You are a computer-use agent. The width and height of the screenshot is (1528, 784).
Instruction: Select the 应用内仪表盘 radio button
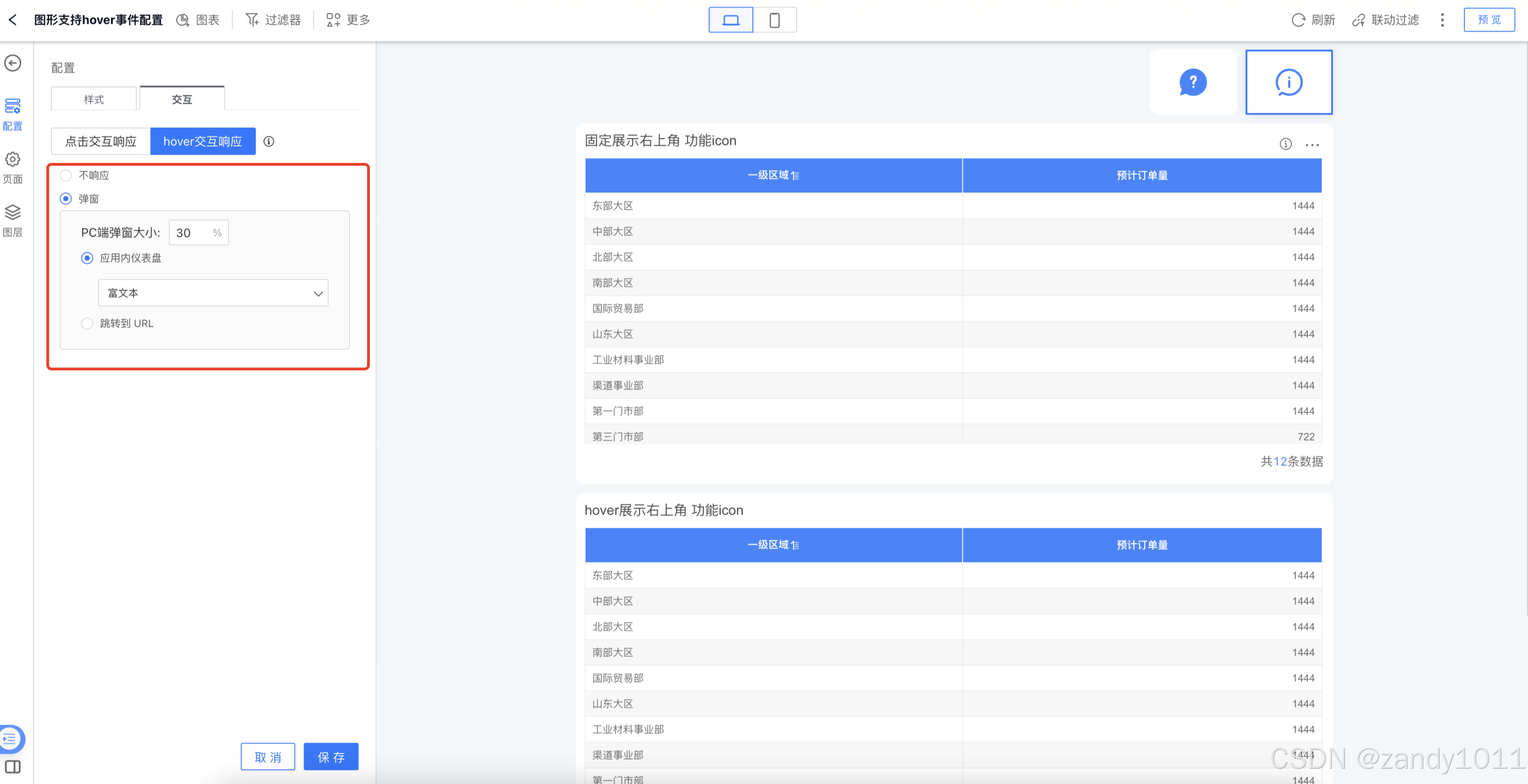tap(87, 258)
